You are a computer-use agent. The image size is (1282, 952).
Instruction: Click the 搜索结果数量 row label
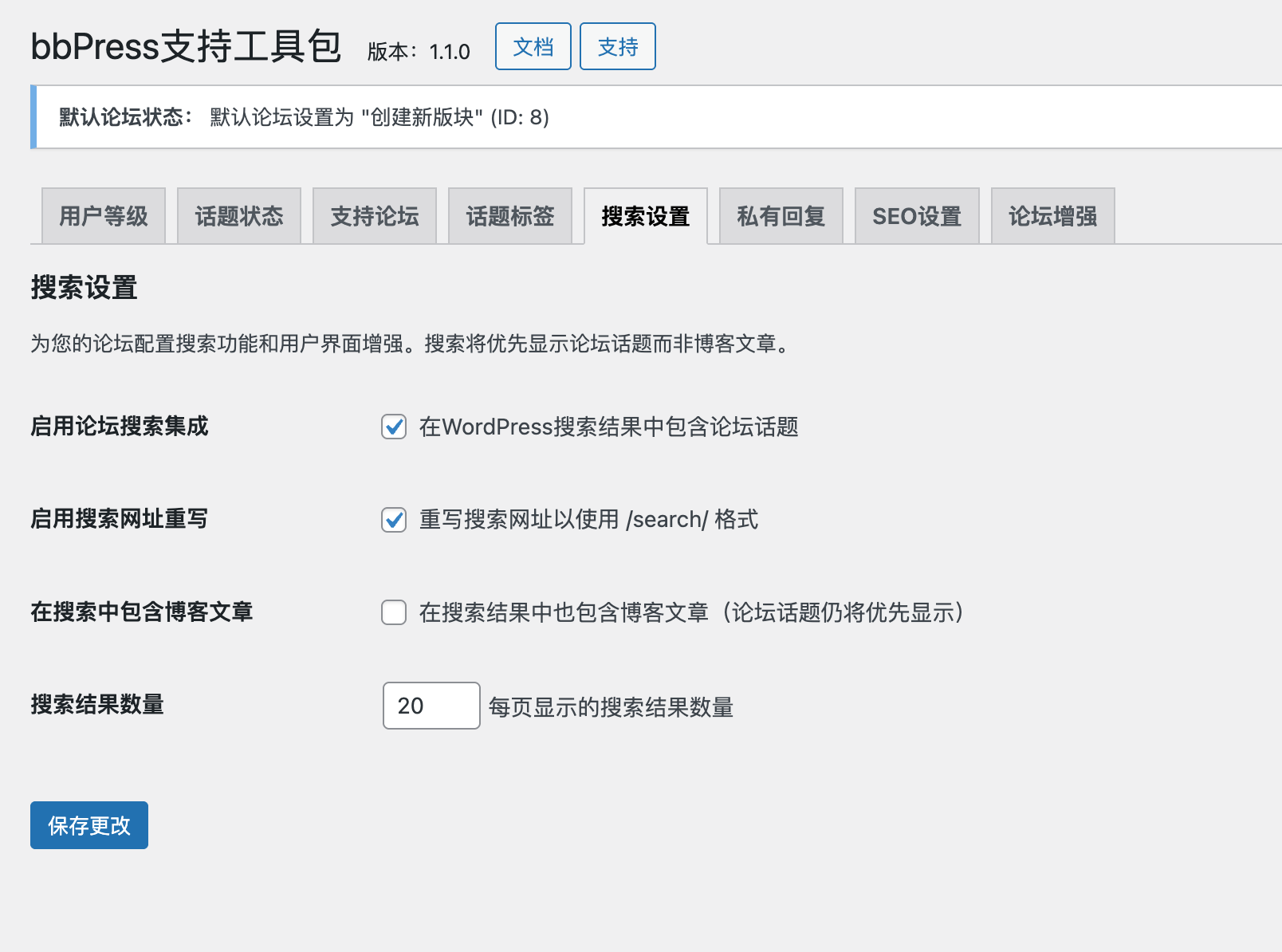pyautogui.click(x=97, y=704)
